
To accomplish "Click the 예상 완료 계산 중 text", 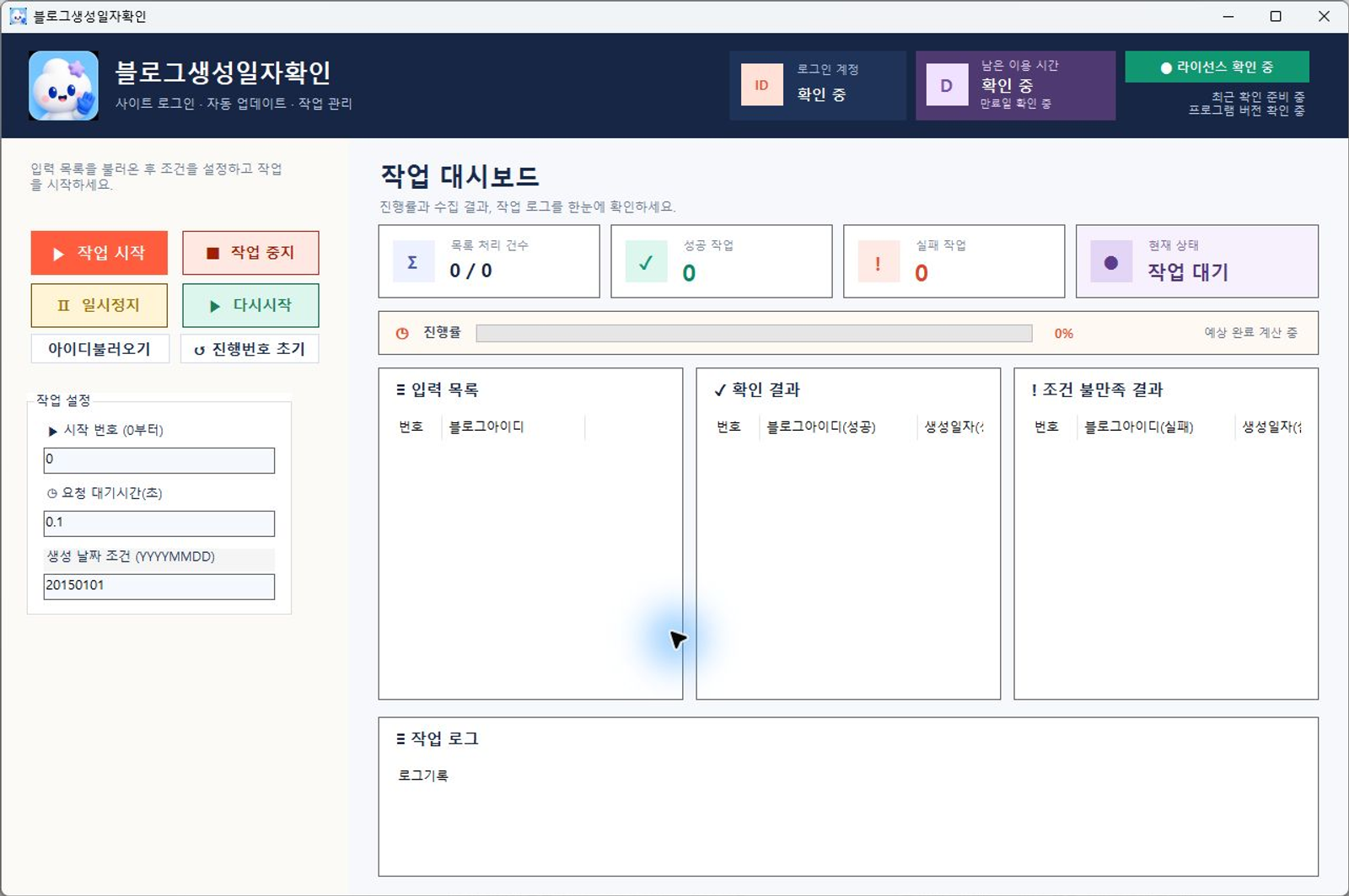I will tap(1250, 333).
